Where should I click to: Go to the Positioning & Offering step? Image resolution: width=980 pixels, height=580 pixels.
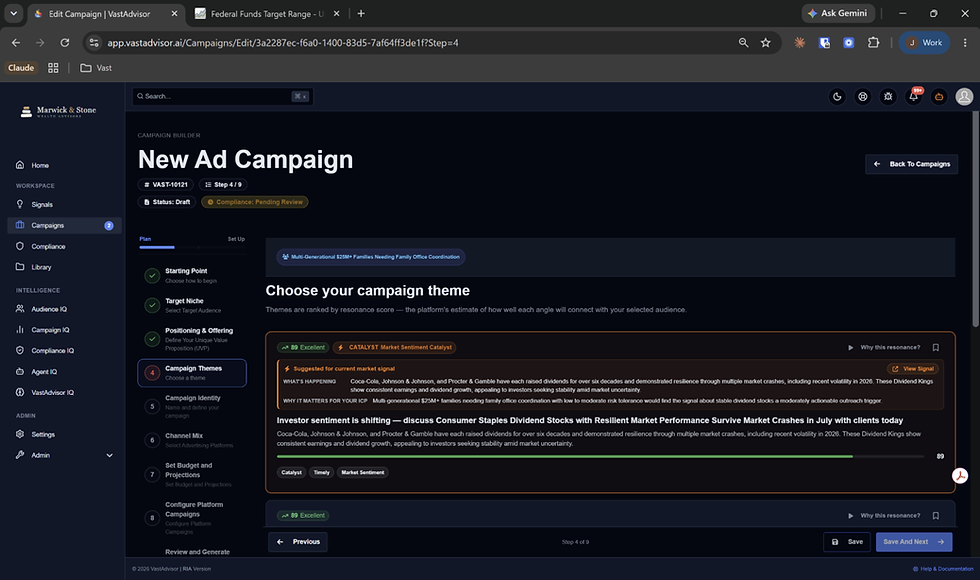[x=192, y=339]
